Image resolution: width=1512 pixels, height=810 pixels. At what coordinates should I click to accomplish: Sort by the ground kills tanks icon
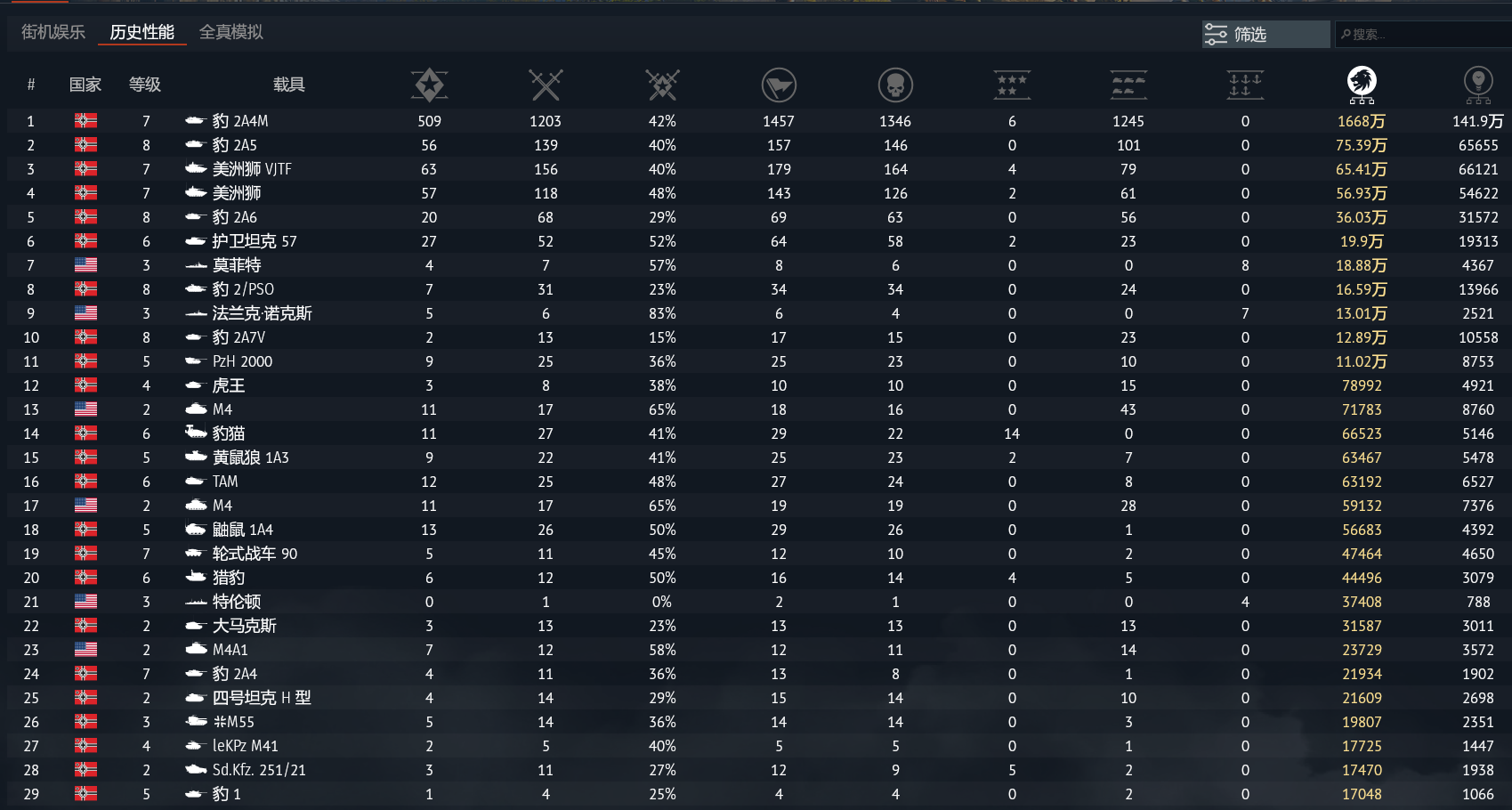(x=1128, y=85)
